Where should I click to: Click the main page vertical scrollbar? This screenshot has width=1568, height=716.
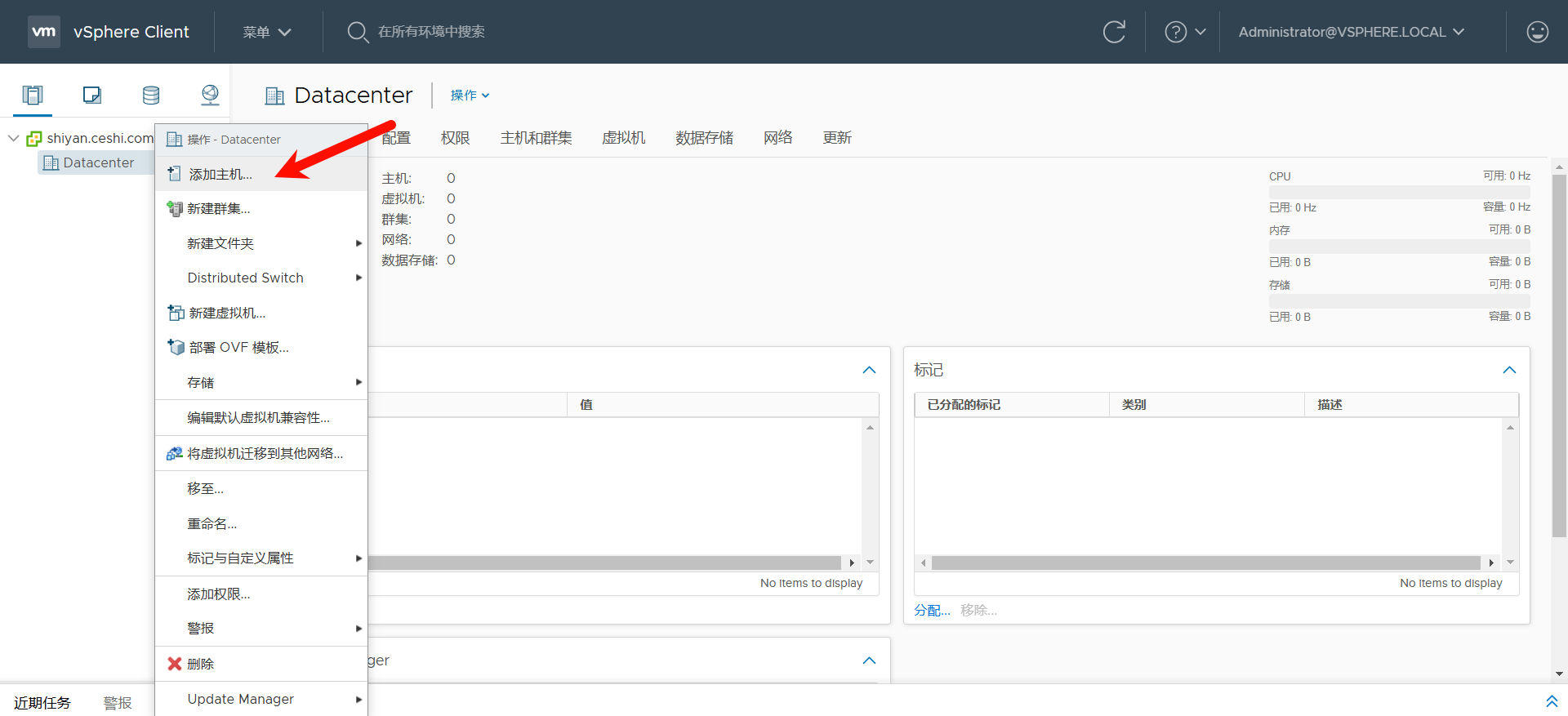coord(1559,356)
